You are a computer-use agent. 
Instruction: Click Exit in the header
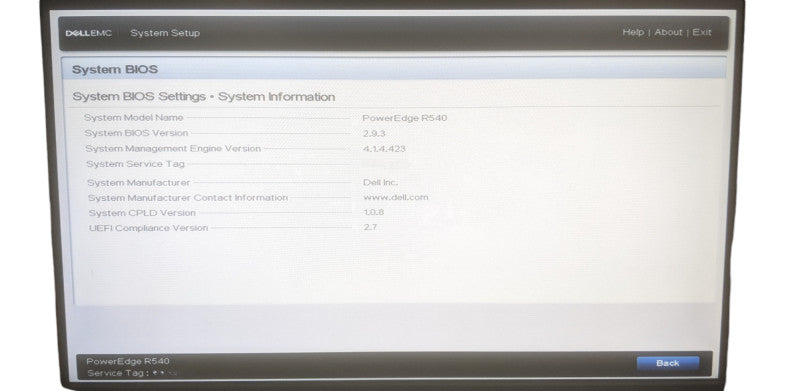pyautogui.click(x=702, y=32)
